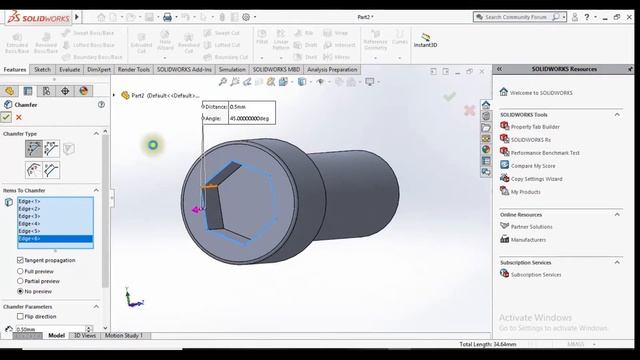Open the DimXpertManager crosshair tab icon

(x=65, y=91)
